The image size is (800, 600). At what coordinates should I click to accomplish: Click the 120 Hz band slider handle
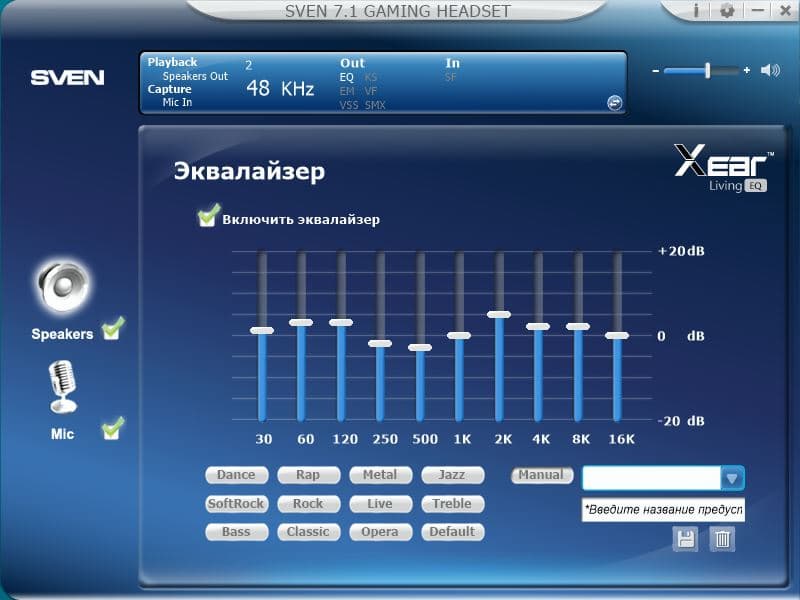pos(341,322)
